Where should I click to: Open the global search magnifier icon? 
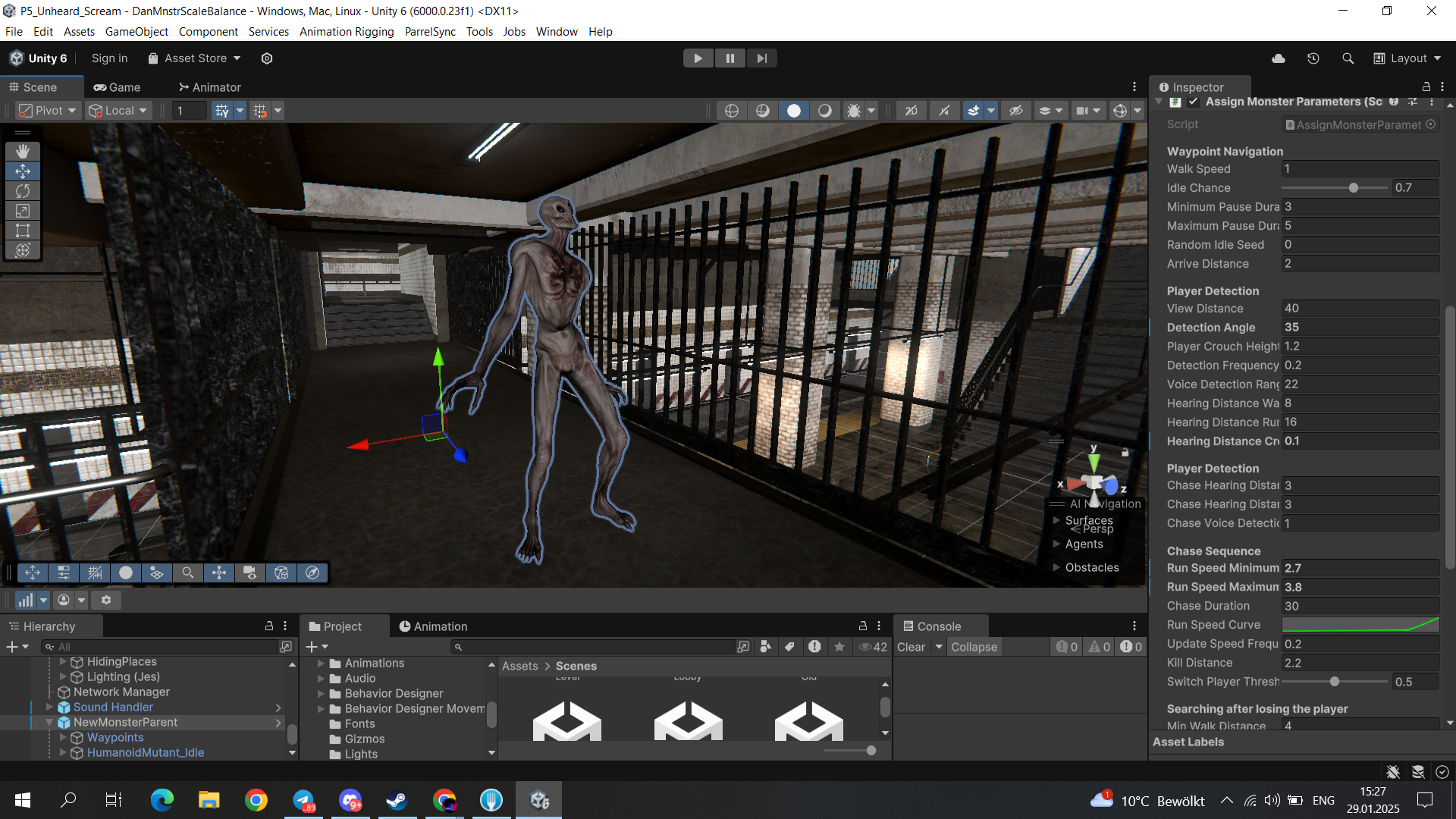(x=1348, y=58)
